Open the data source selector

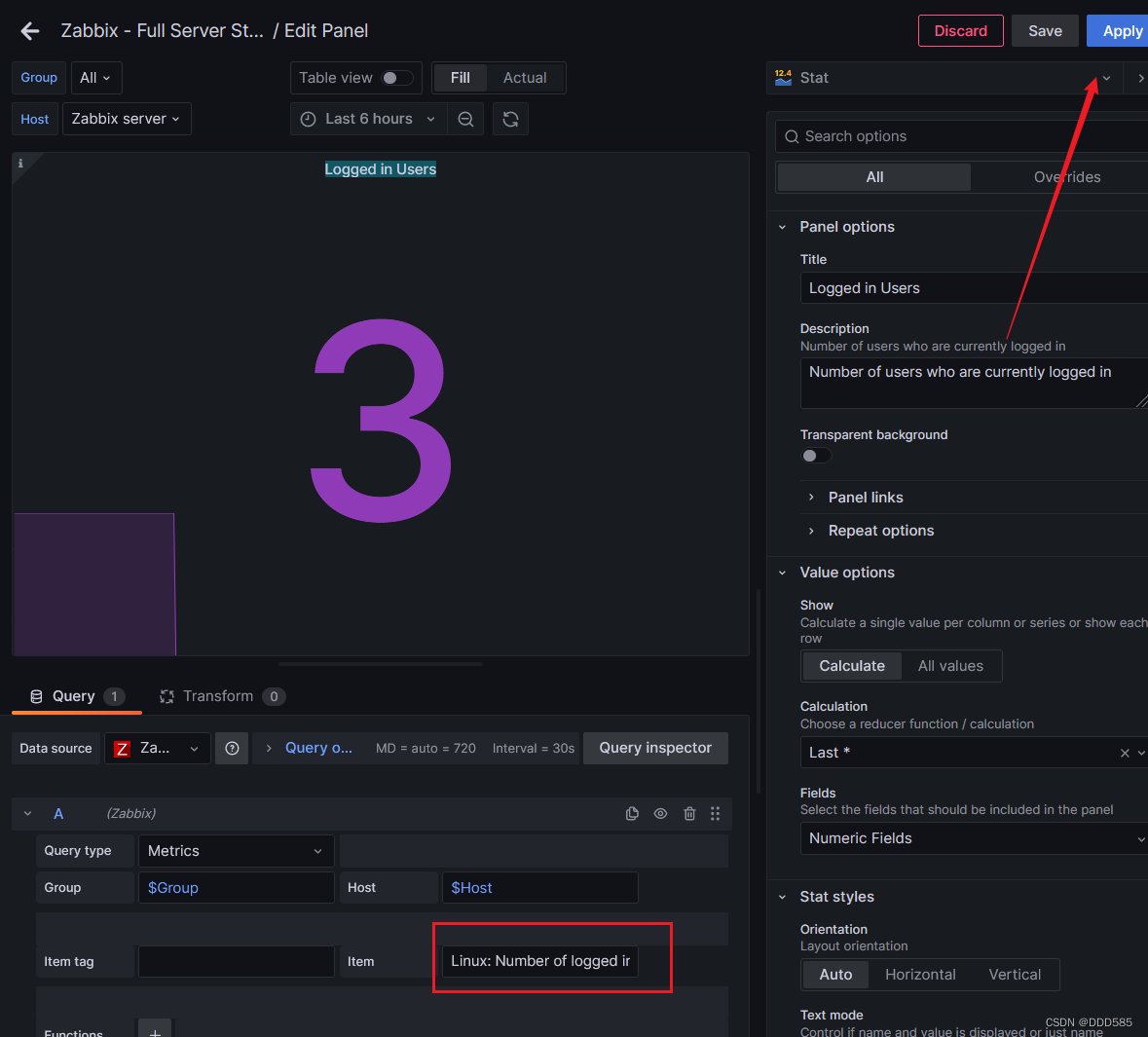pos(158,748)
